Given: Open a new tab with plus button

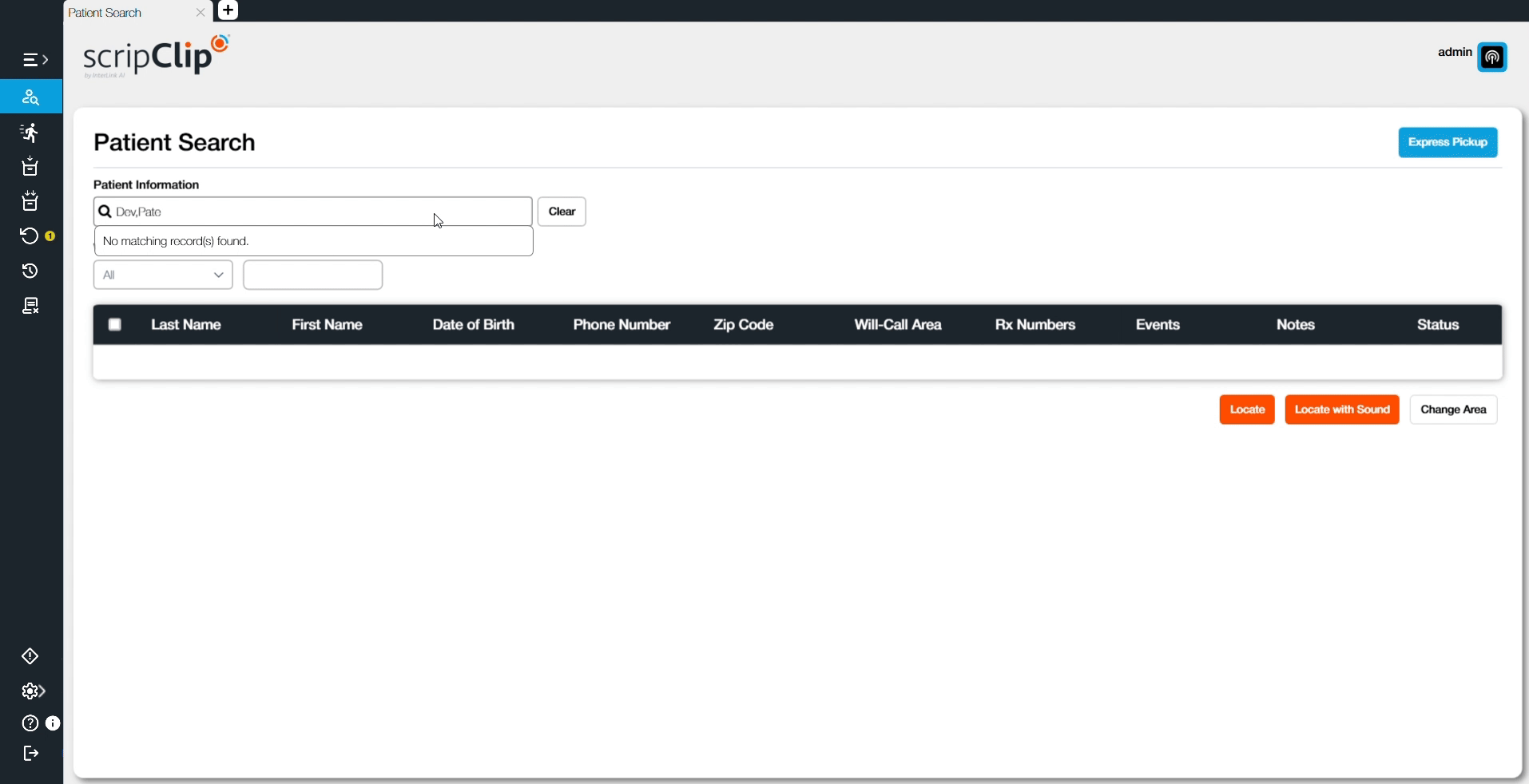Looking at the screenshot, I should pos(228,10).
